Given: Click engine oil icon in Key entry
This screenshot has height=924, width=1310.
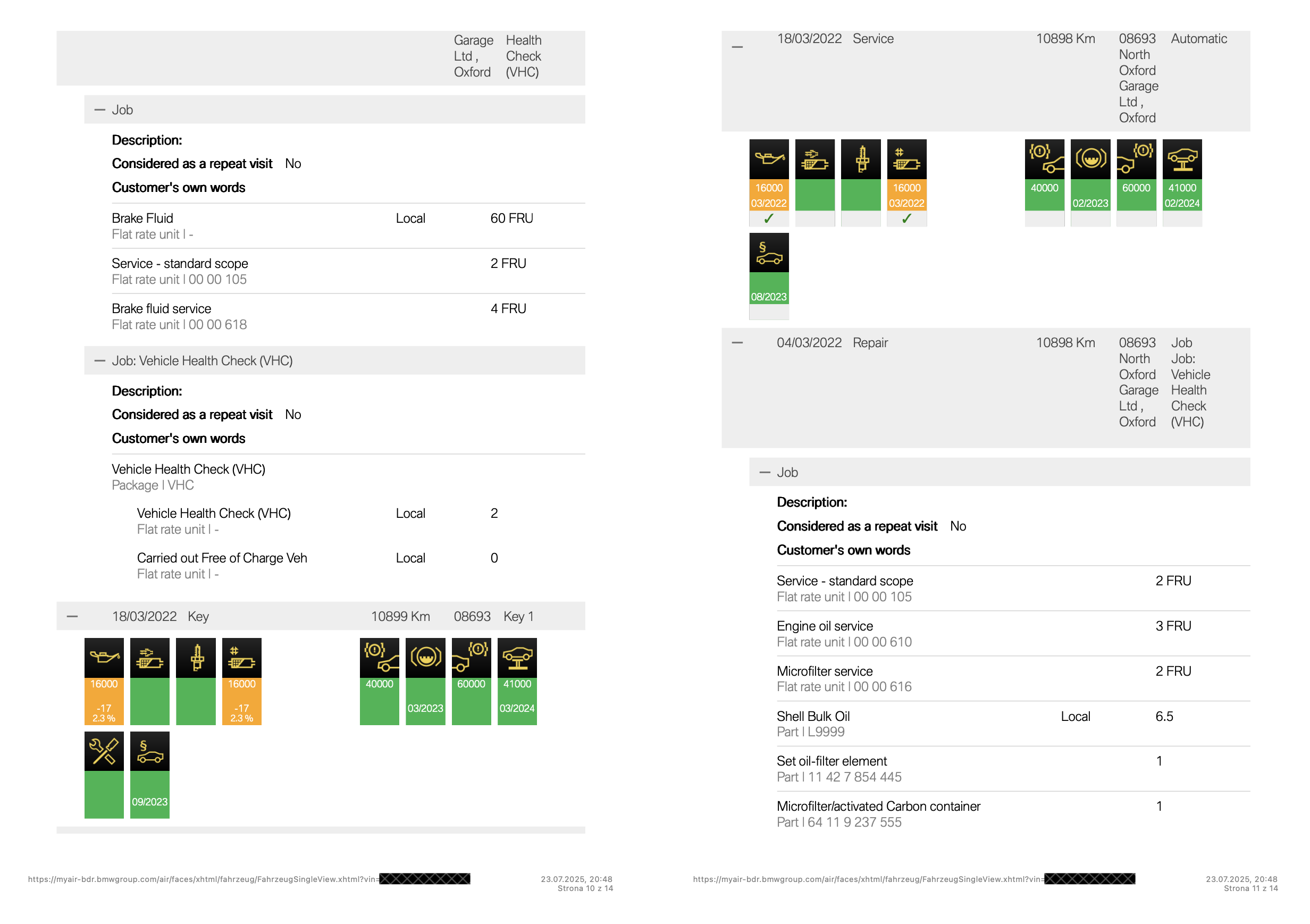Looking at the screenshot, I should [104, 657].
